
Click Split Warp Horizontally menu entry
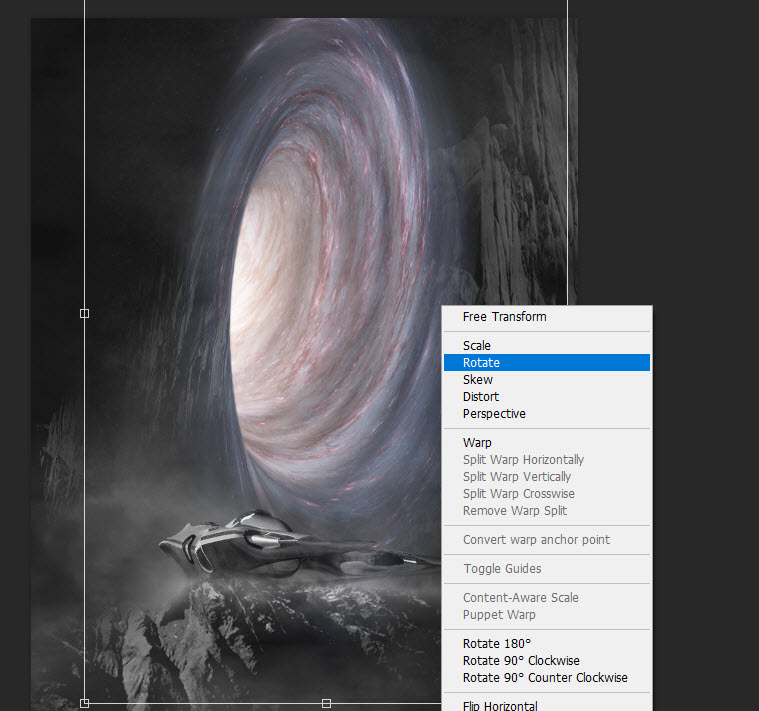tap(523, 460)
